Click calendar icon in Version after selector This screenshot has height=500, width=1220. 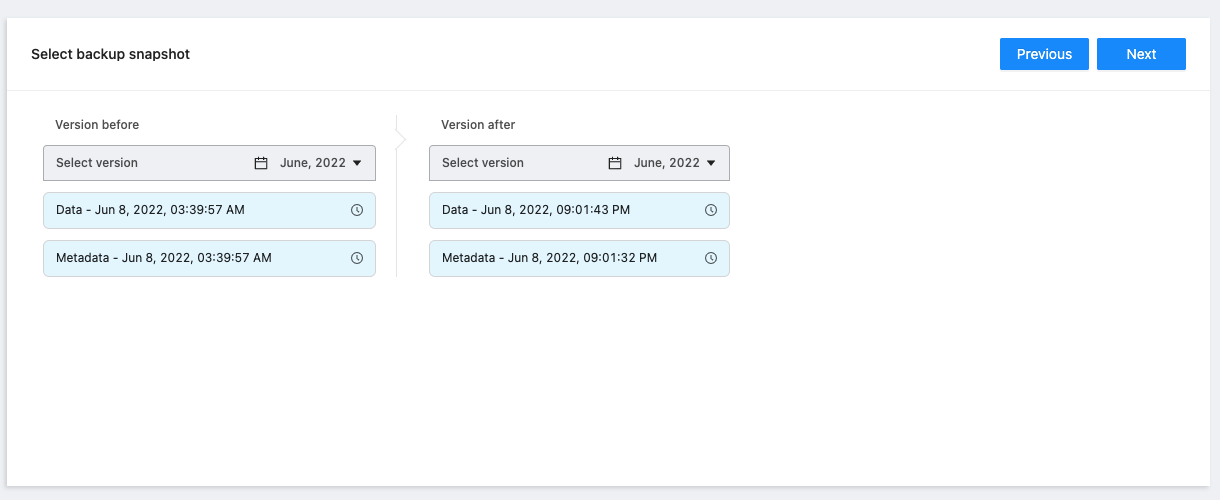615,163
